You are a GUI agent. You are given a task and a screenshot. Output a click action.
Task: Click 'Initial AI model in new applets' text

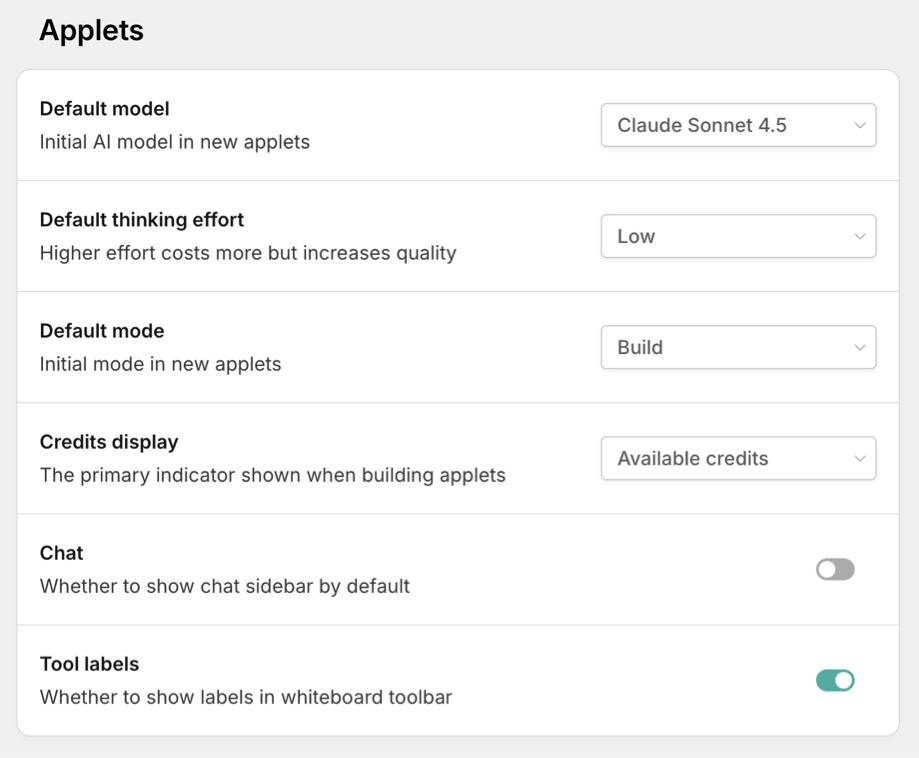(x=174, y=142)
